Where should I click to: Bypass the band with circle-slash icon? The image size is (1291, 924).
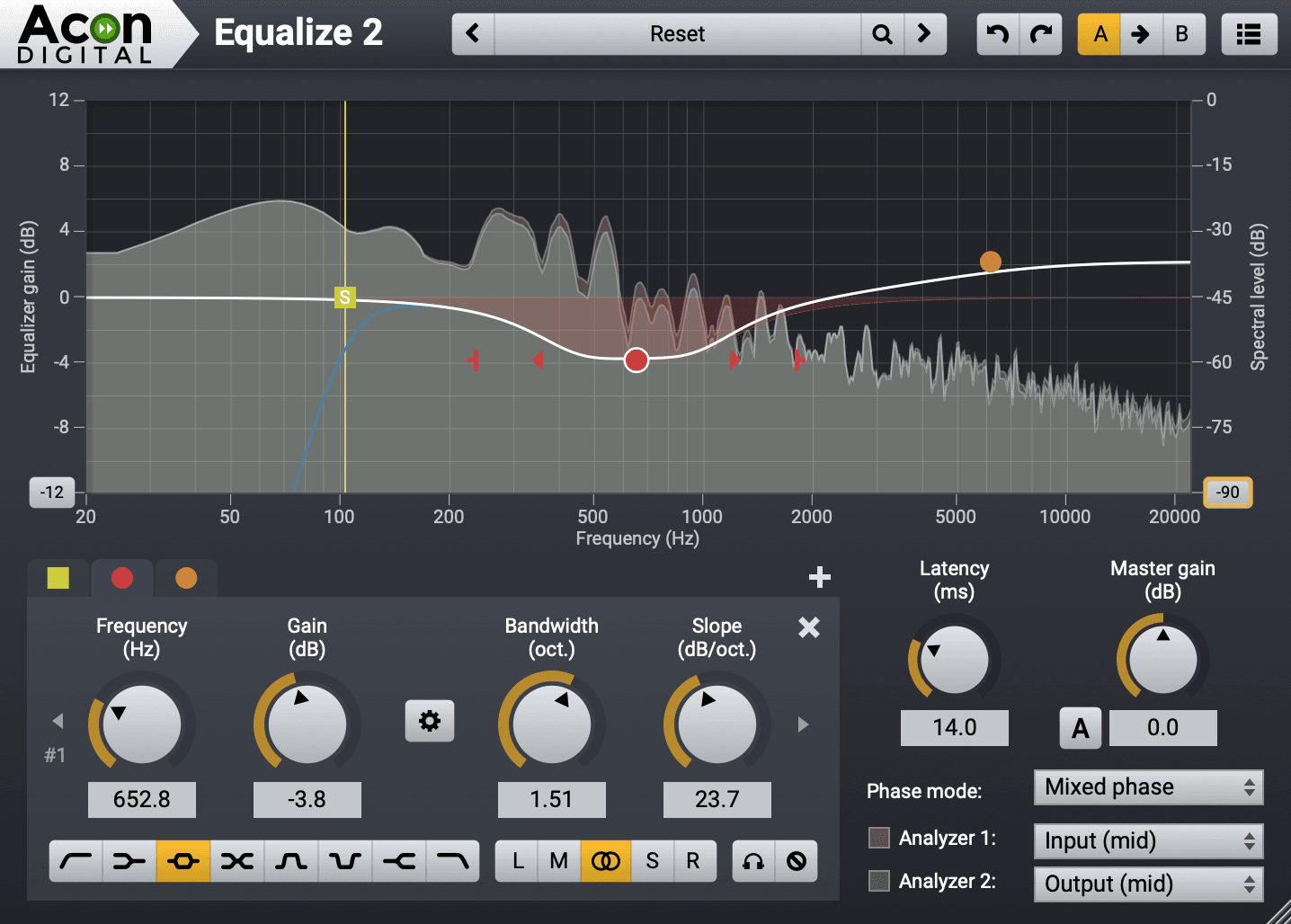[x=796, y=860]
